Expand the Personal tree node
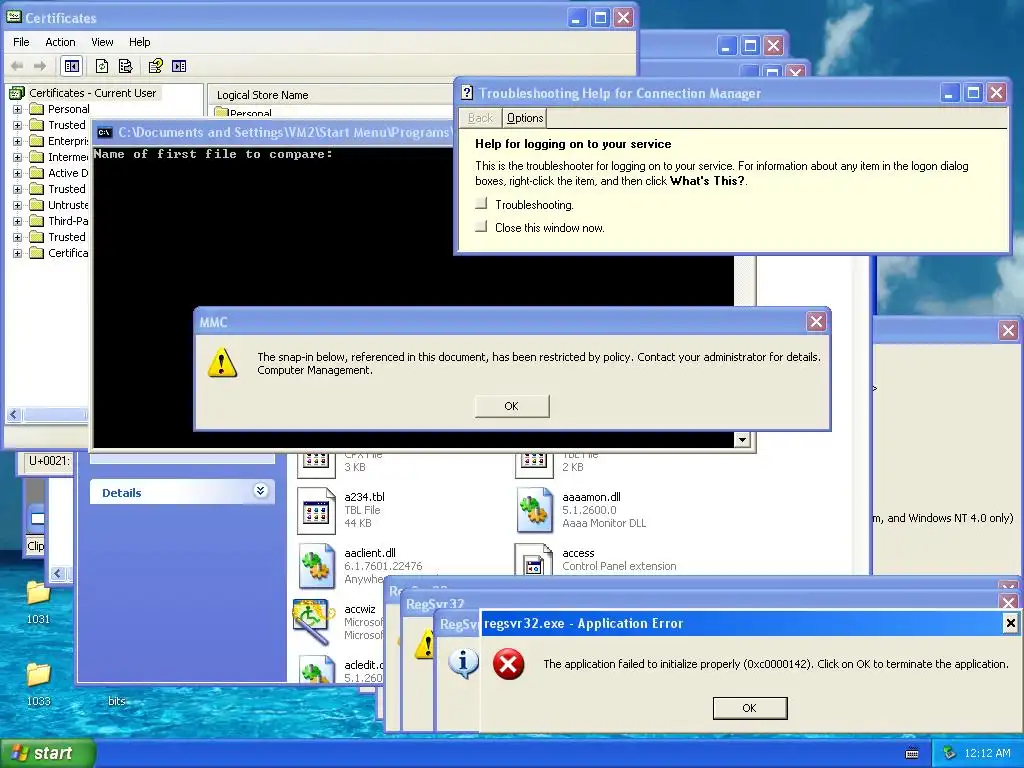The image size is (1024, 768). click(x=18, y=109)
